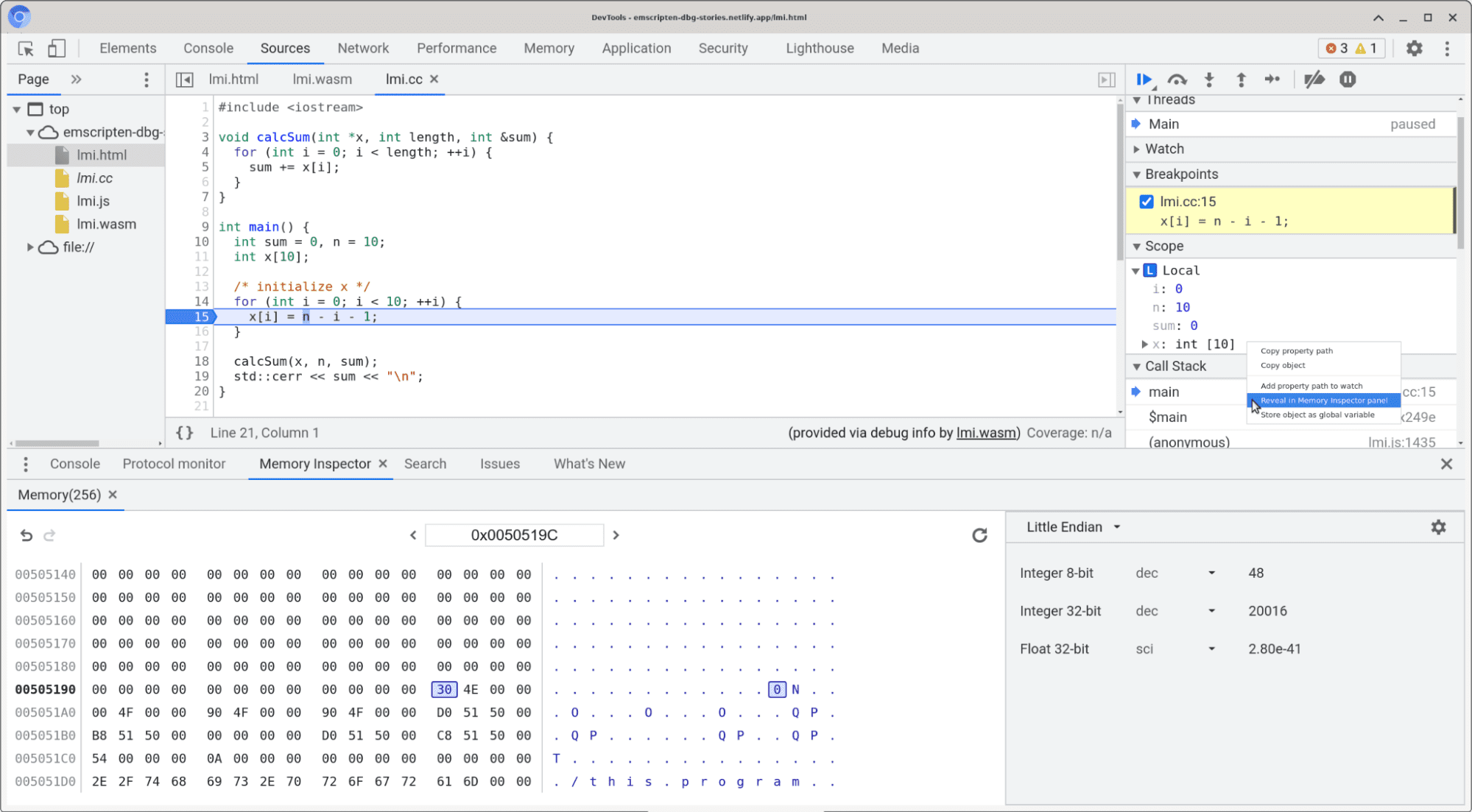Click the Deactivate all breakpoints icon
Screen dimensions: 1472x812
click(1313, 79)
